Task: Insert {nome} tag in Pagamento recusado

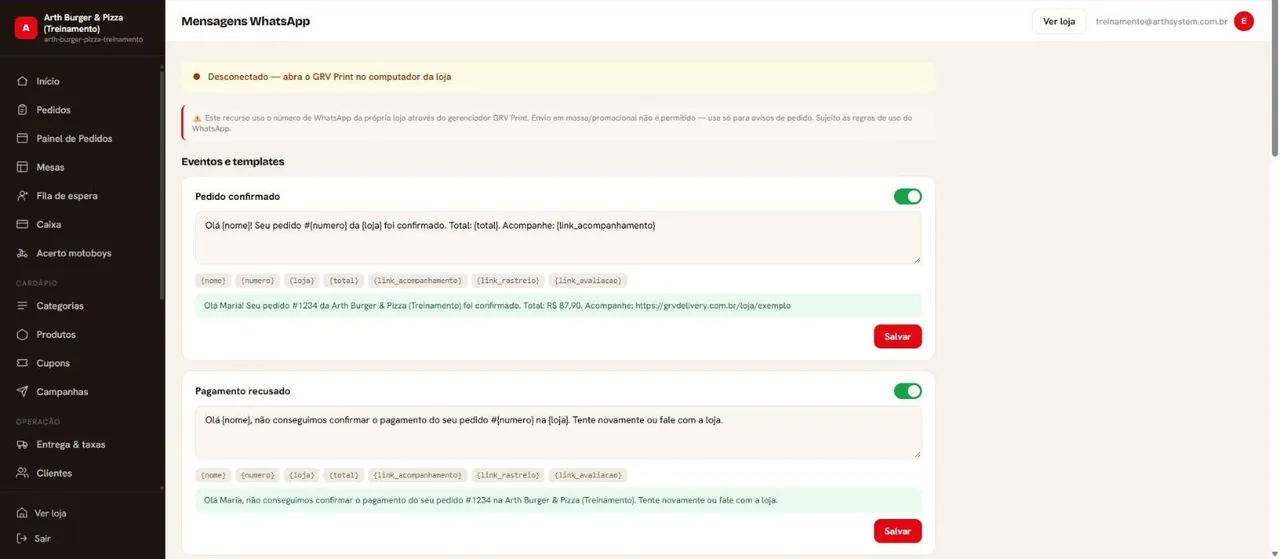Action: click(213, 475)
